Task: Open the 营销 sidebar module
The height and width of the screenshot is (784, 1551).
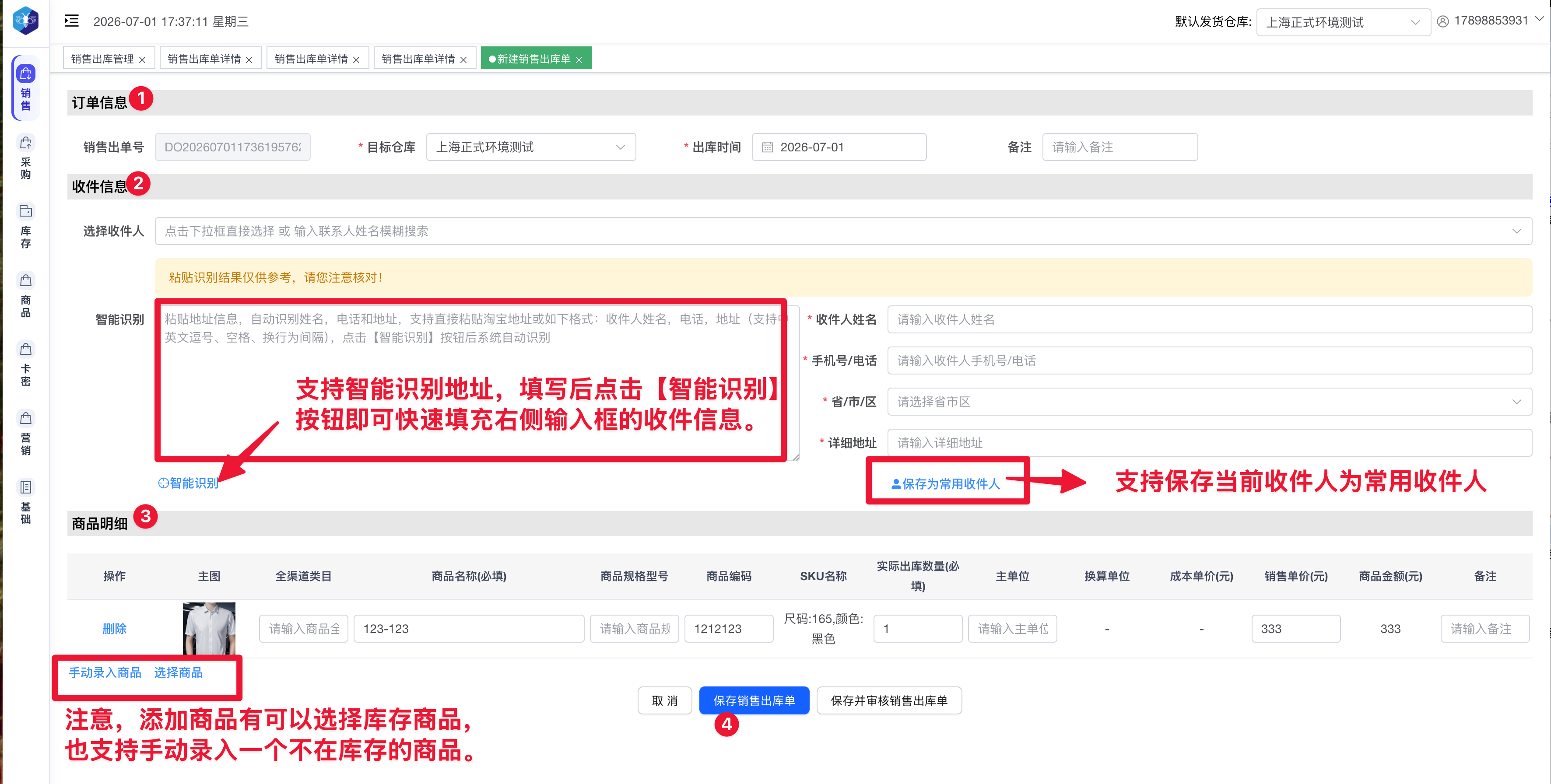Action: click(25, 433)
